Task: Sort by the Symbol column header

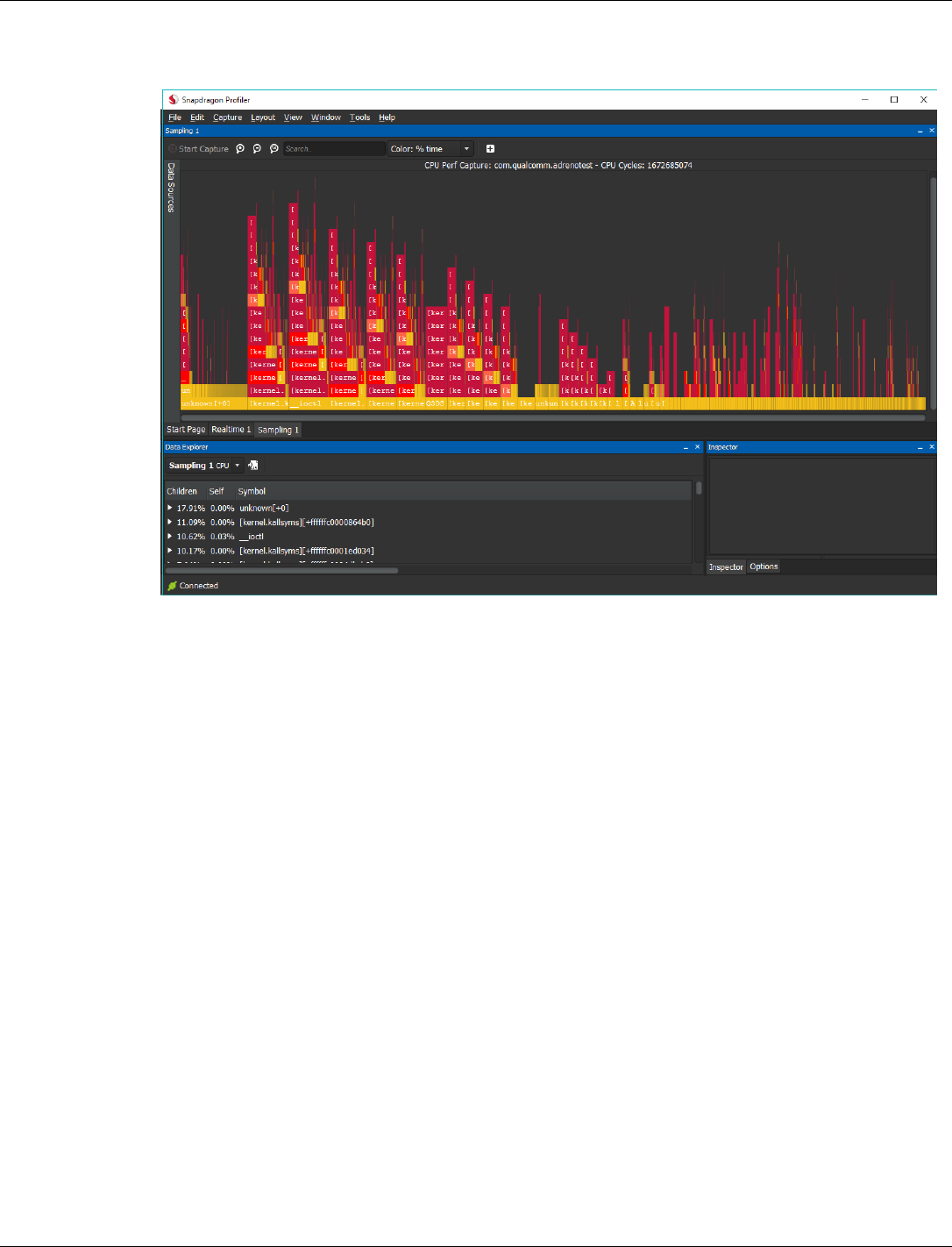Action: (252, 492)
